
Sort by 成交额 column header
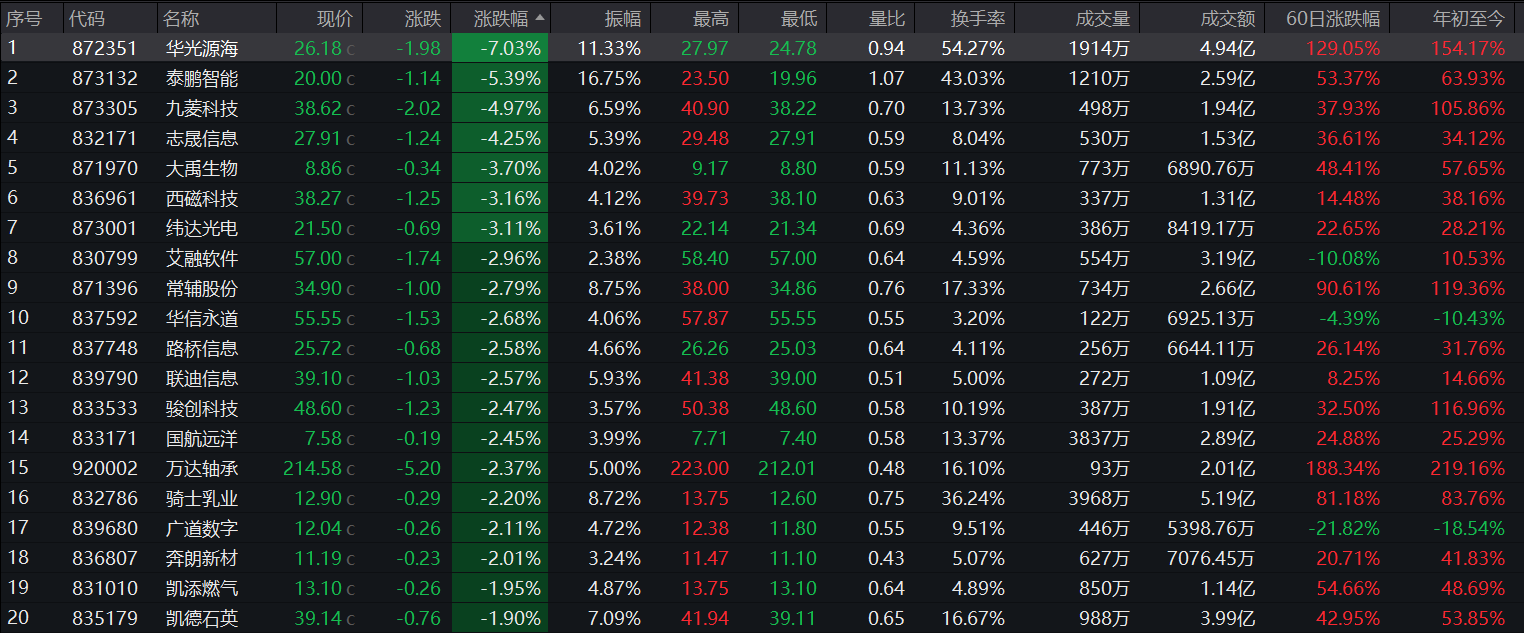click(1227, 18)
